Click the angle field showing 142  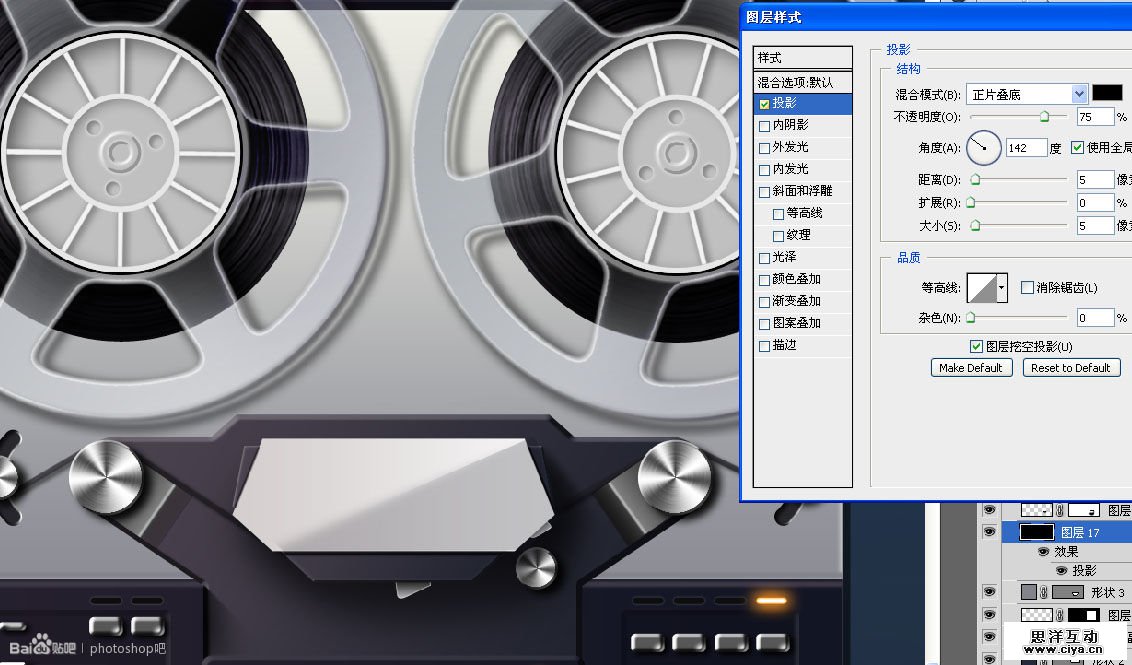tap(1026, 148)
